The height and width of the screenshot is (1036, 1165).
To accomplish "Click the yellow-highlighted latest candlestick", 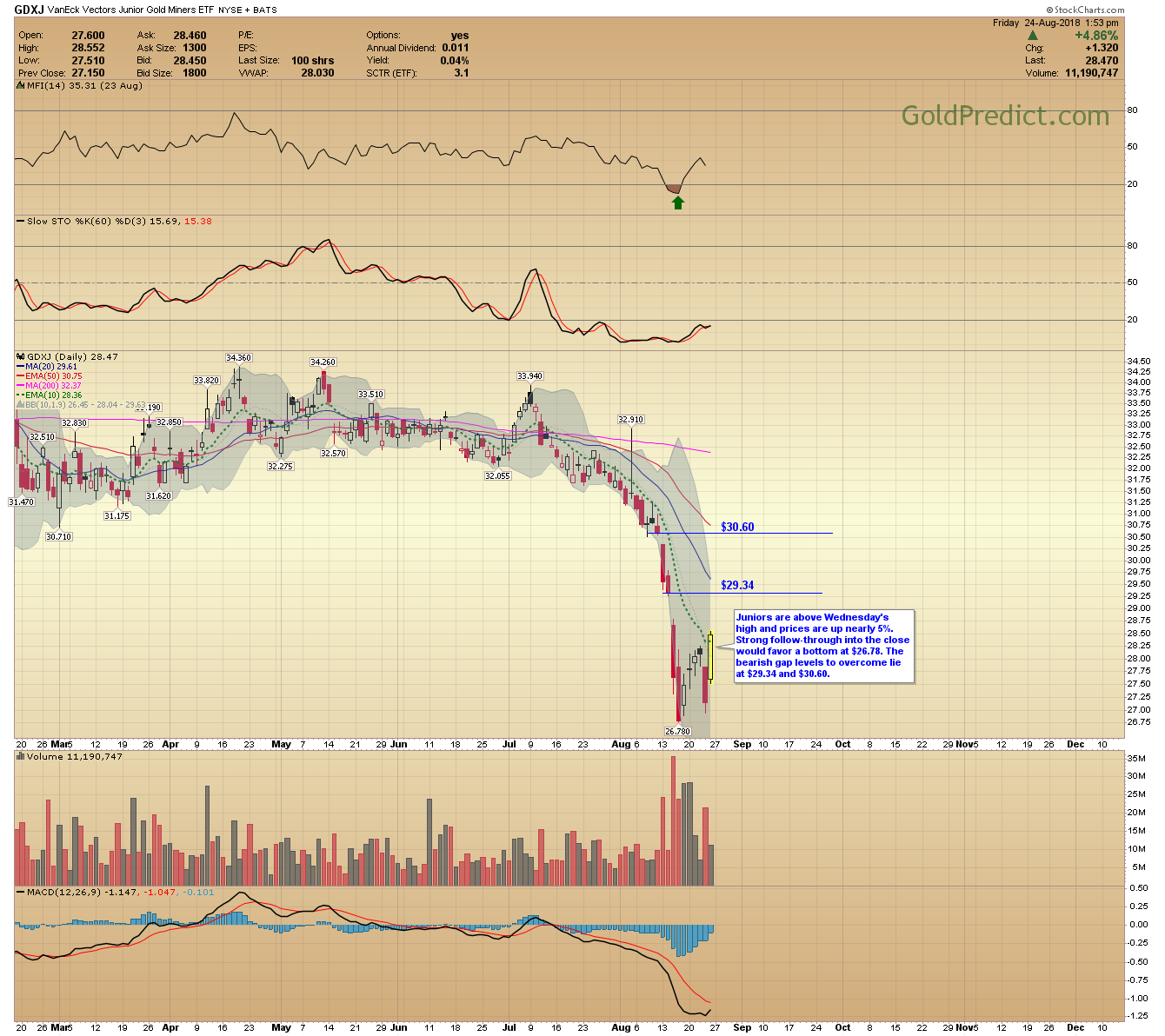I will [711, 656].
